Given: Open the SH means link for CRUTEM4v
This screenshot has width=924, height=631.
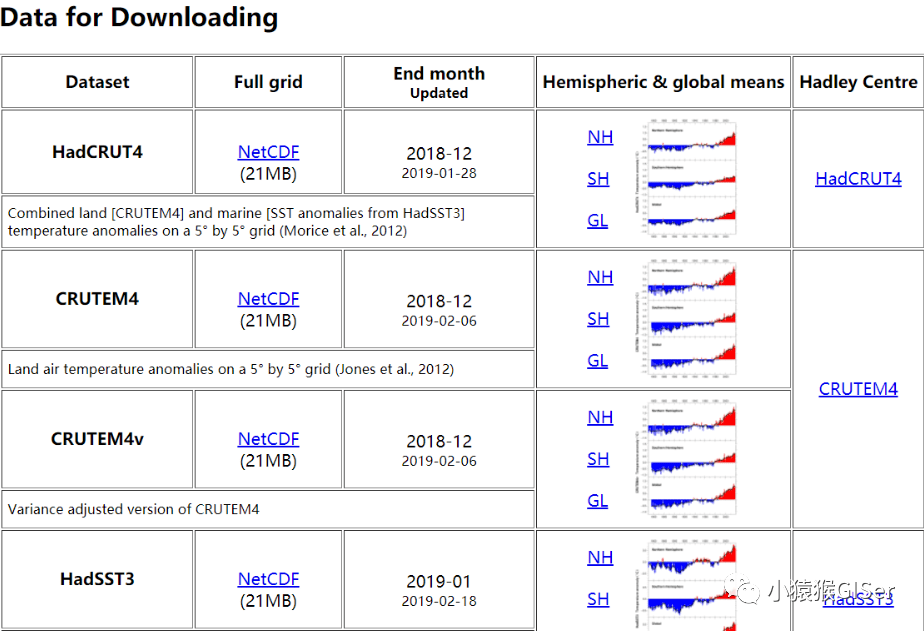Looking at the screenshot, I should pyautogui.click(x=598, y=459).
